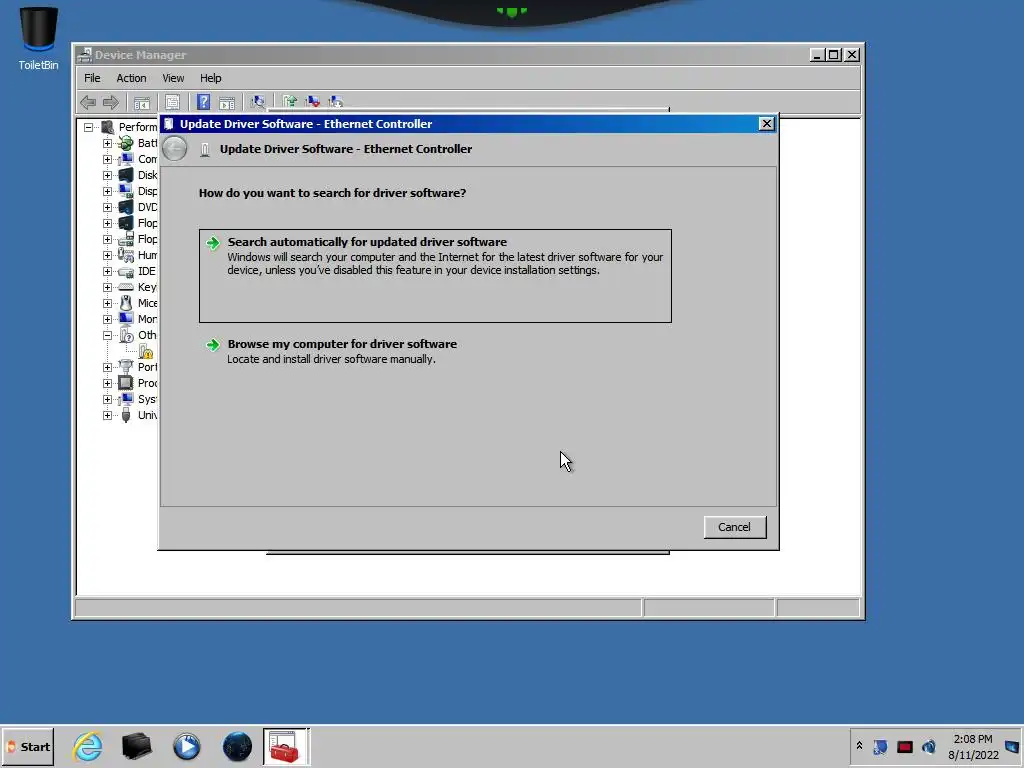Click the blue Help question-mark toolbar icon
This screenshot has height=768, width=1024.
point(203,102)
